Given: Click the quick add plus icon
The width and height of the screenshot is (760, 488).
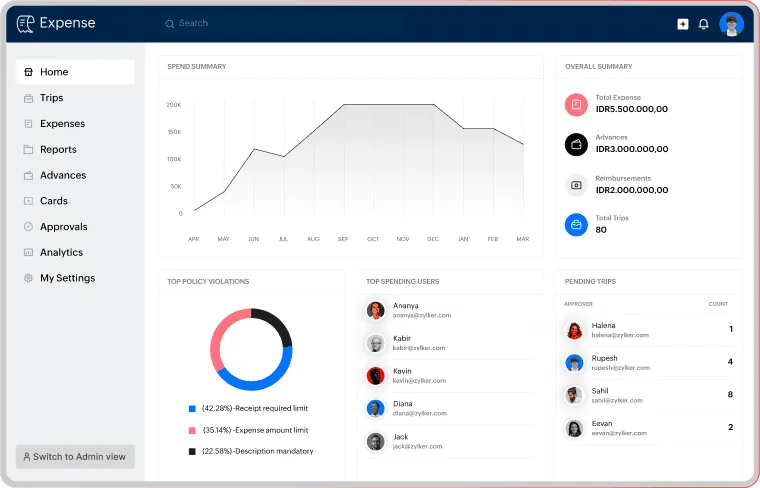Looking at the screenshot, I should coord(682,24).
